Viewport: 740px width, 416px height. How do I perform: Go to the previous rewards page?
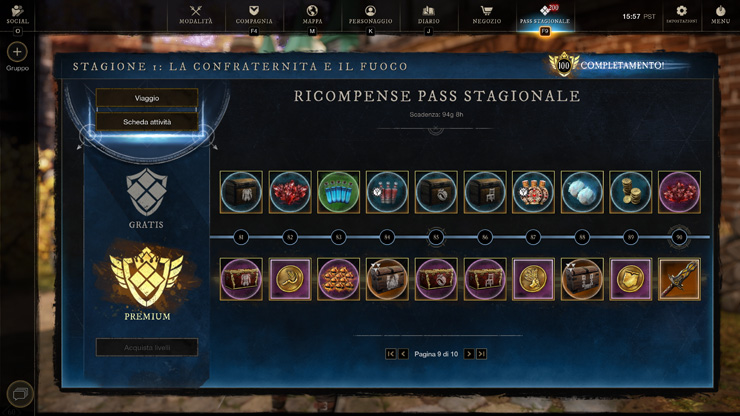pyautogui.click(x=403, y=354)
